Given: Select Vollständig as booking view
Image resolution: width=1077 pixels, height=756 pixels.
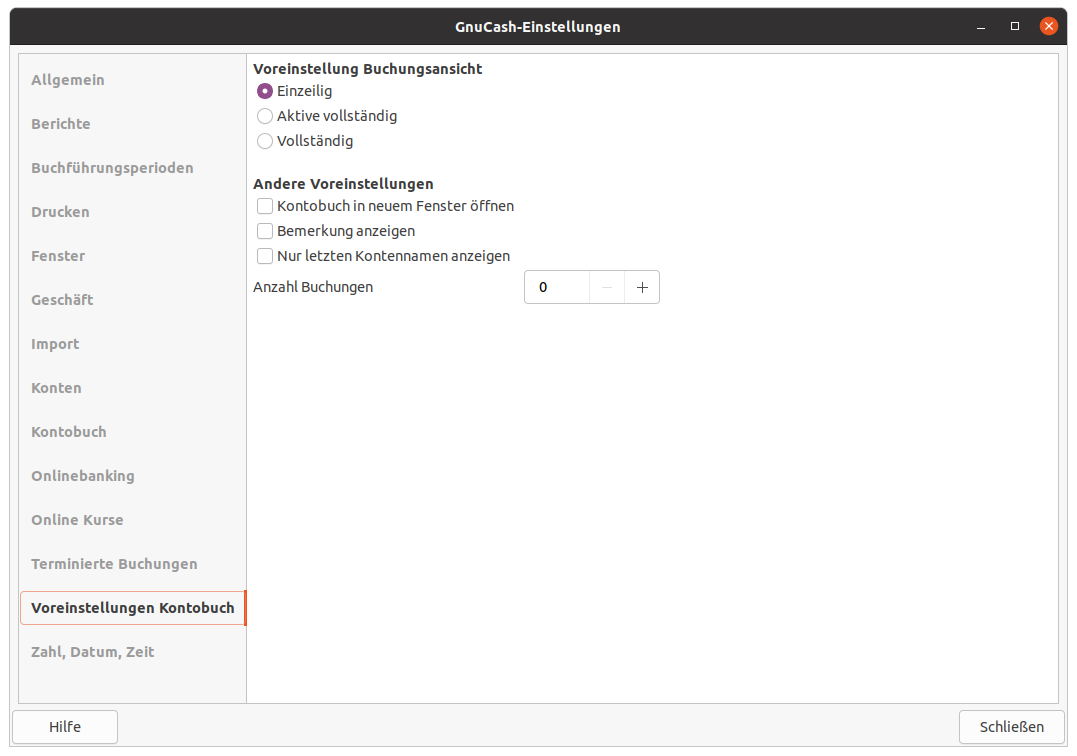Looking at the screenshot, I should pos(265,141).
